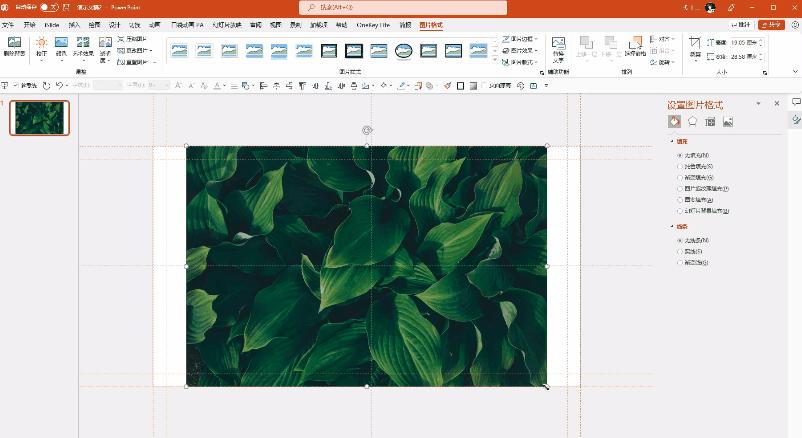Apply the thick black frame picture style

click(x=353, y=50)
